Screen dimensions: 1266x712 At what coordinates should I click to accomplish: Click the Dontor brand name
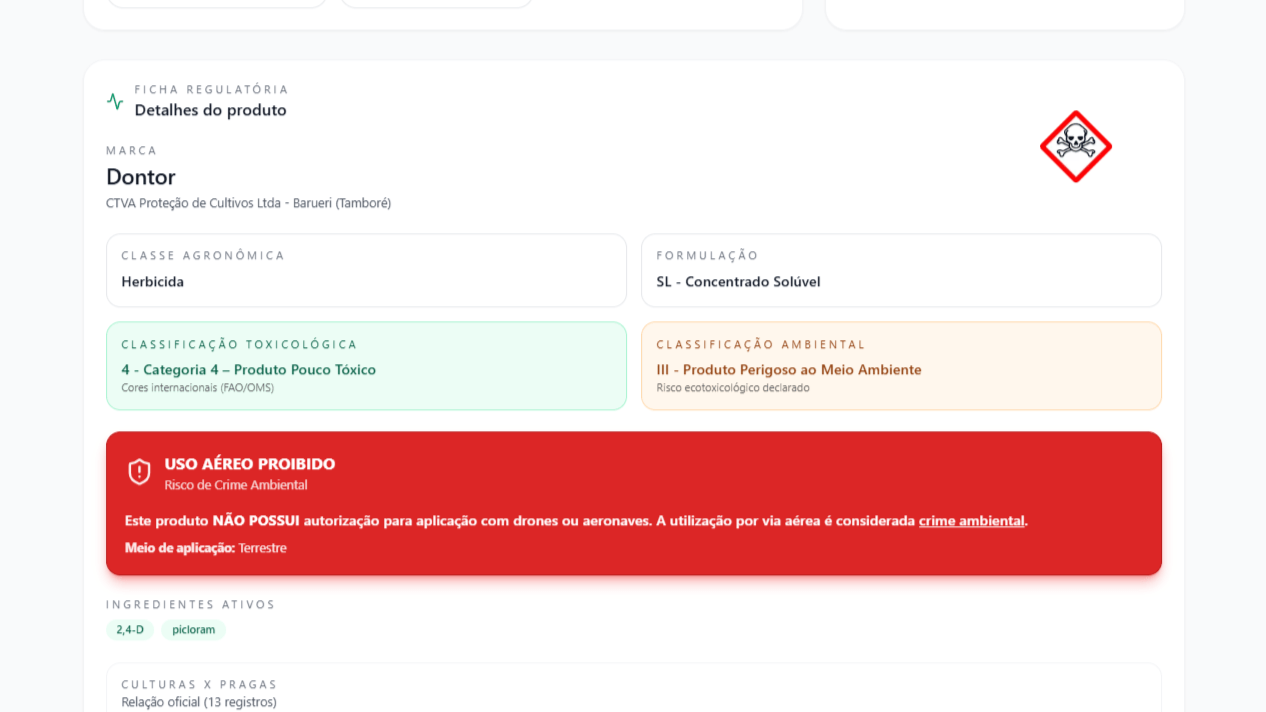point(140,177)
